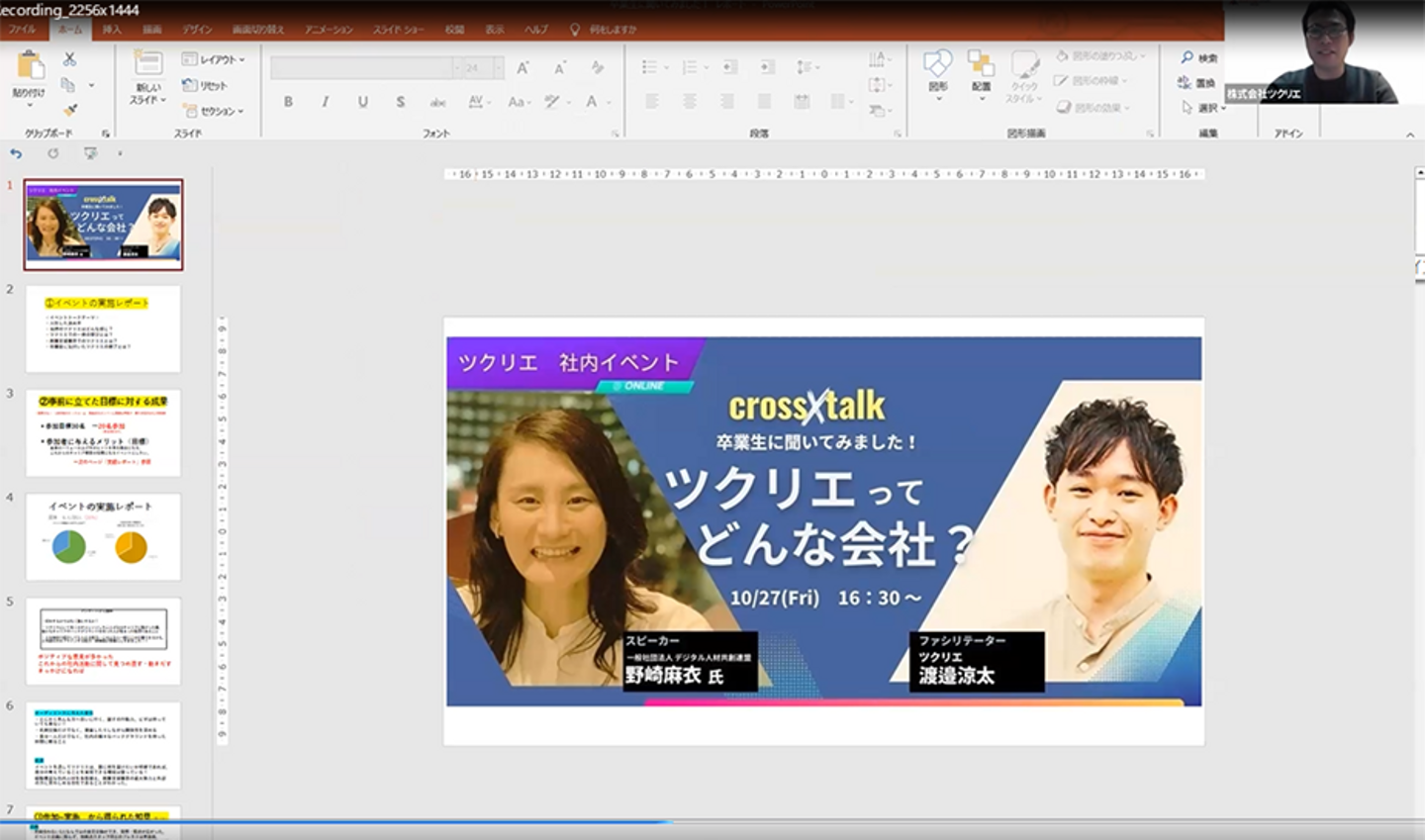Viewport: 1425px width, 840px height.
Task: Expand the Section (セクション) dropdown
Action: [214, 111]
